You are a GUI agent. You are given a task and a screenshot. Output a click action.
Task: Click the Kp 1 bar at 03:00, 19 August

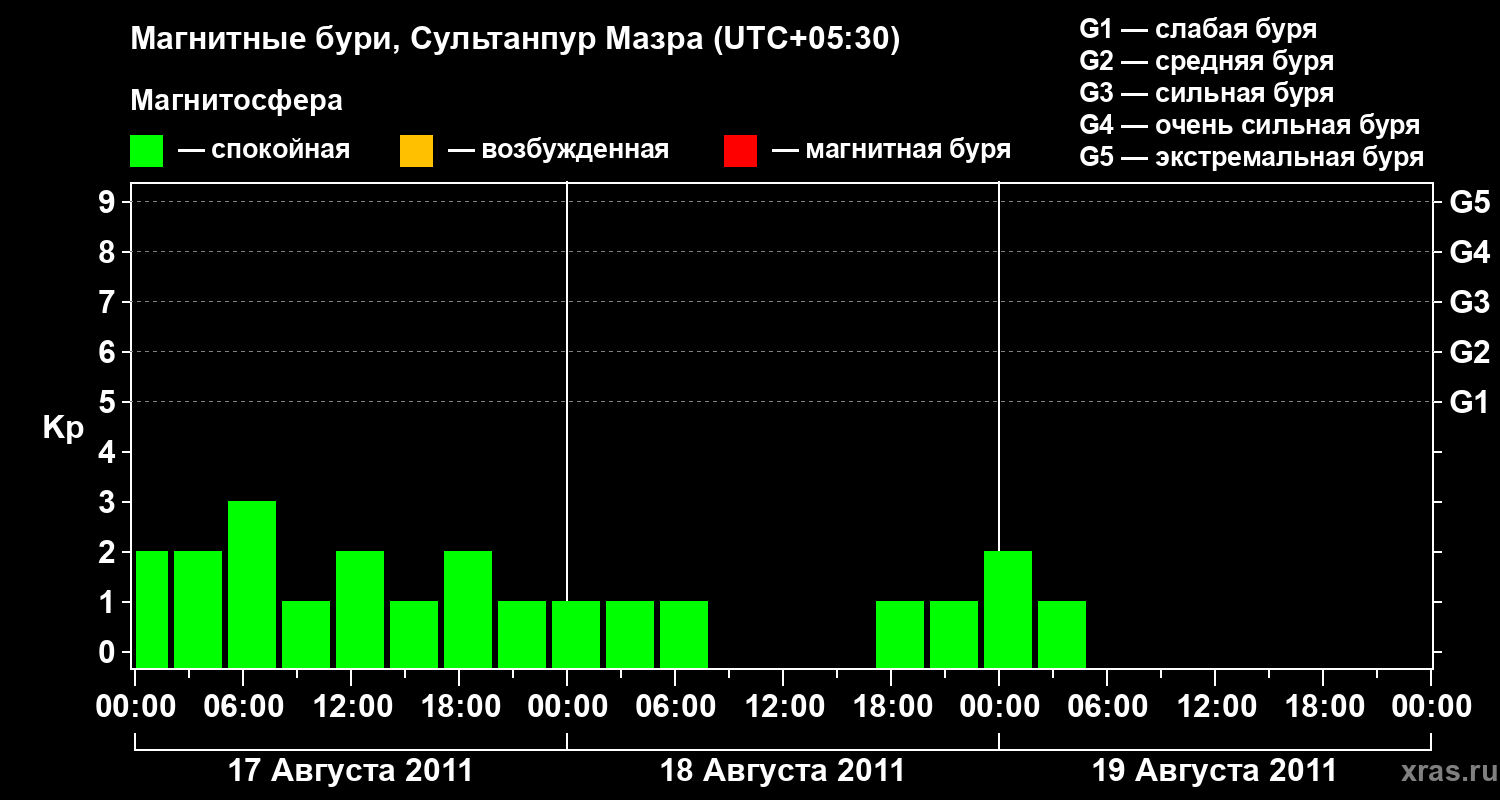click(1062, 634)
